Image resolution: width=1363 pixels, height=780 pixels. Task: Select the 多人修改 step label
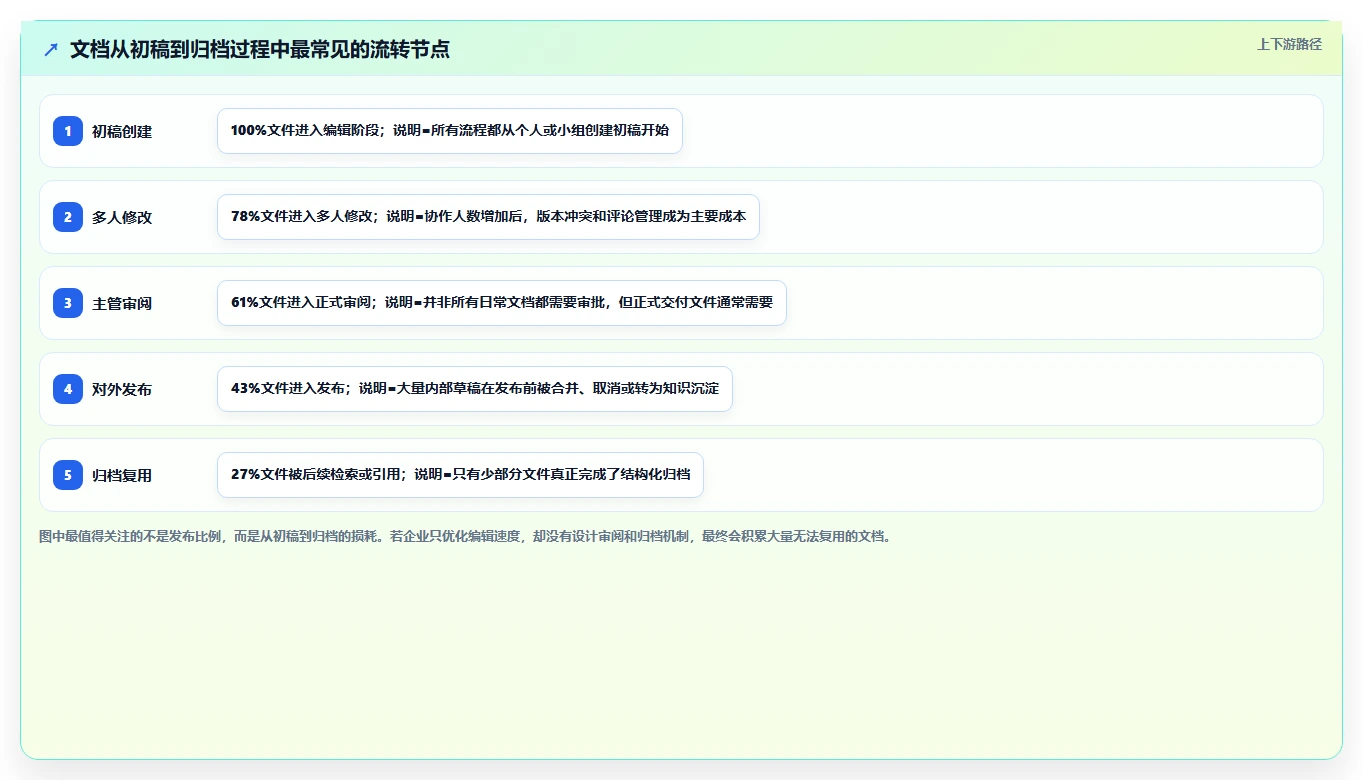click(122, 217)
